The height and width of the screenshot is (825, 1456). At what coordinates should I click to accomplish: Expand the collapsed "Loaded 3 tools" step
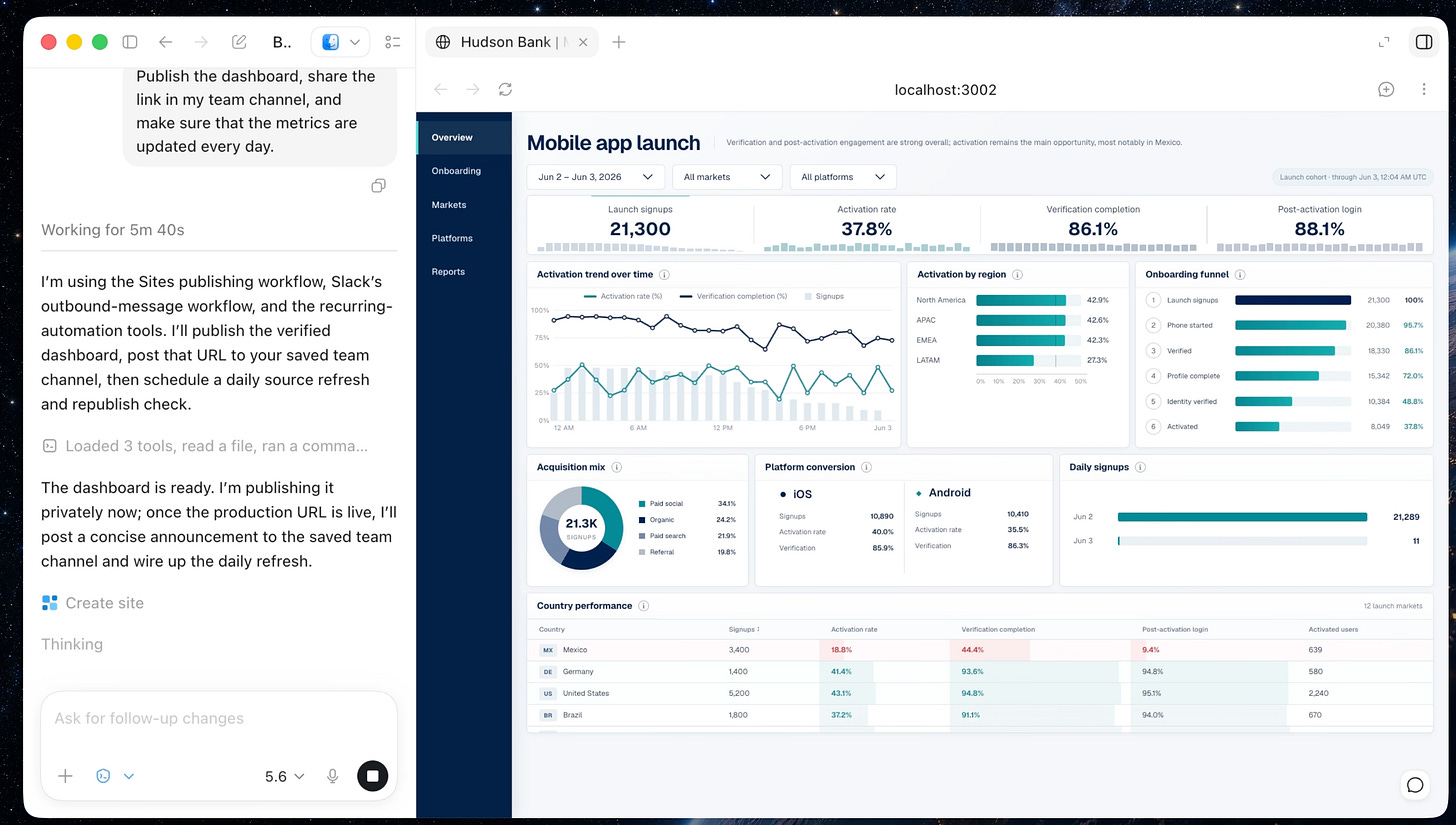click(x=206, y=446)
